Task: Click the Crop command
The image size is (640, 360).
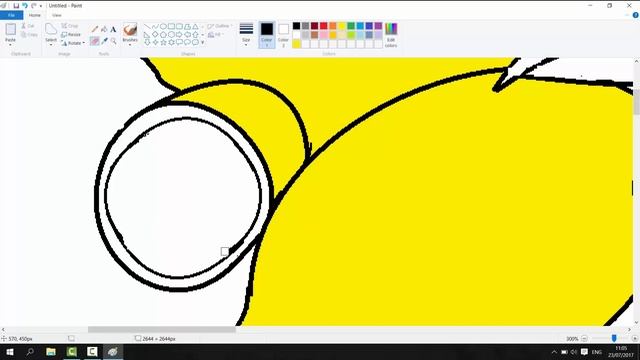Action: click(70, 26)
